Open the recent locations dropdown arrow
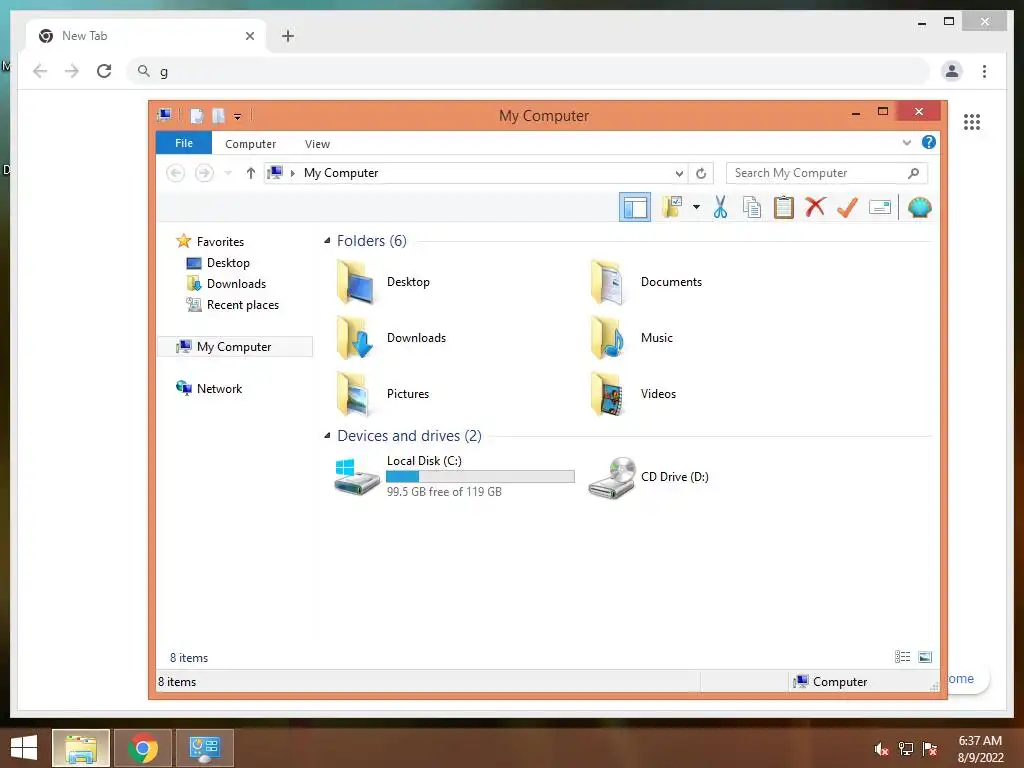 [x=228, y=173]
